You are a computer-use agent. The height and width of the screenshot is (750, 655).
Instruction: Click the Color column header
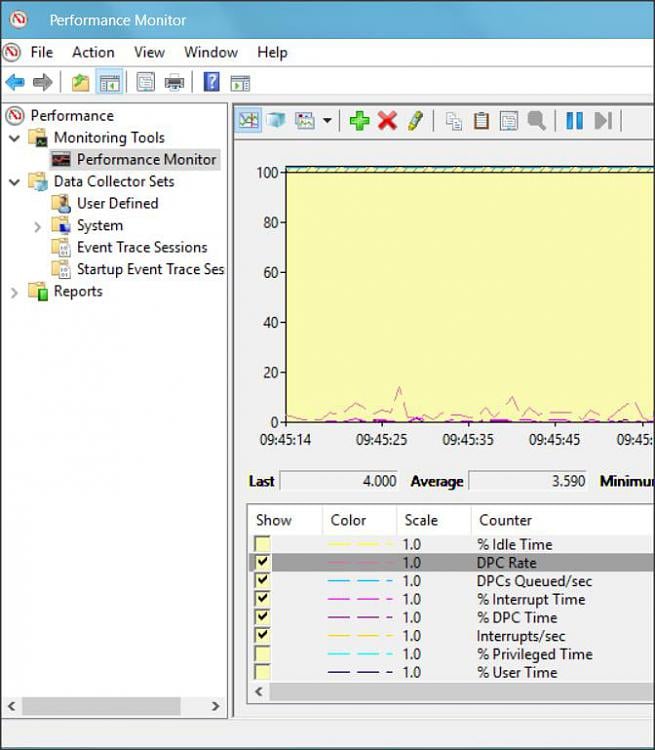pos(360,520)
